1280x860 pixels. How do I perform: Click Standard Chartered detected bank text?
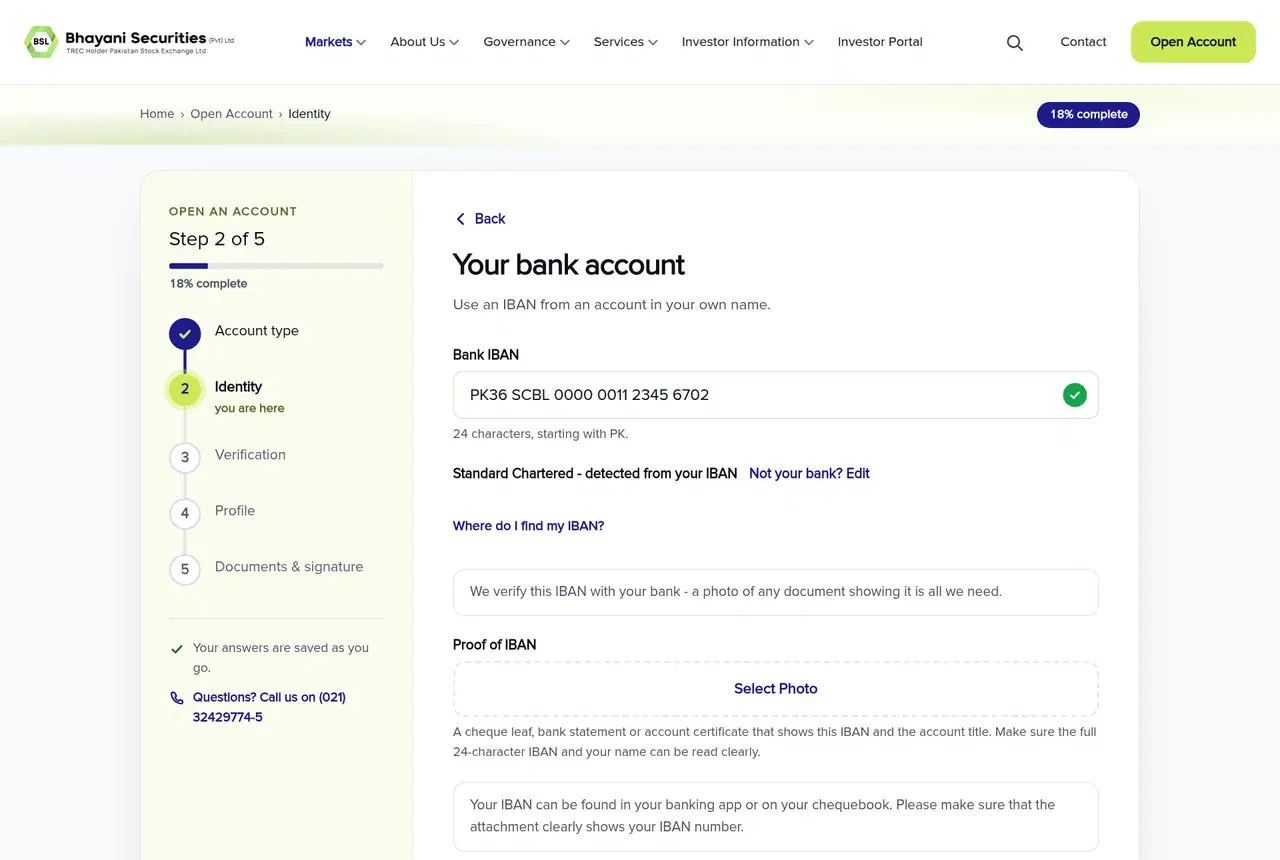(595, 474)
